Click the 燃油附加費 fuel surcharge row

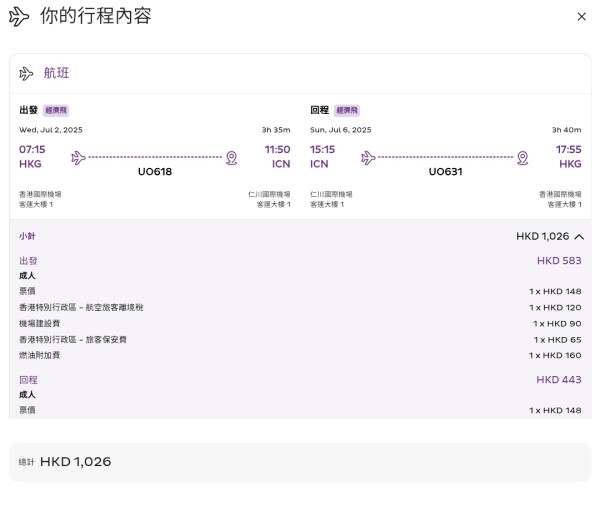(40, 355)
